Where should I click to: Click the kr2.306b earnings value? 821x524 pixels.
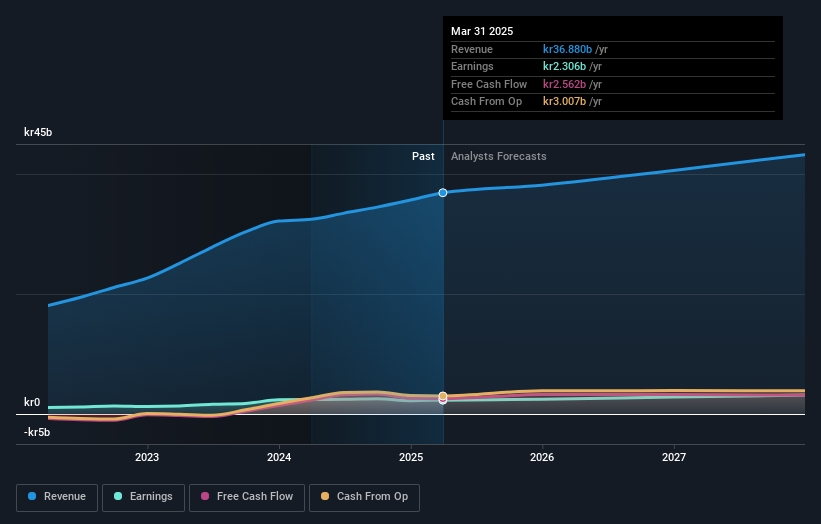(x=564, y=66)
